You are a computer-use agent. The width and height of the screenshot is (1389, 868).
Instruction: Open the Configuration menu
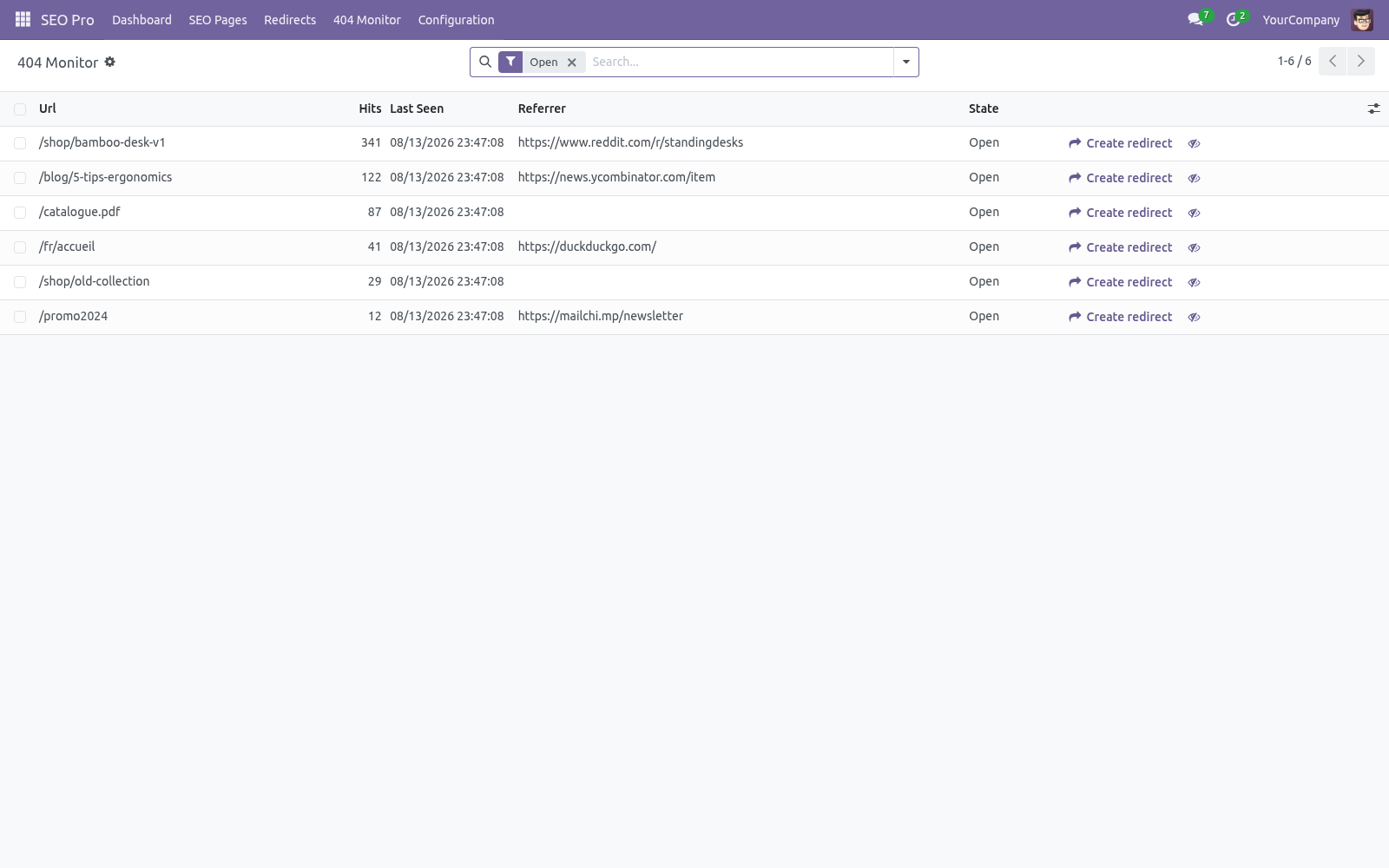[456, 19]
